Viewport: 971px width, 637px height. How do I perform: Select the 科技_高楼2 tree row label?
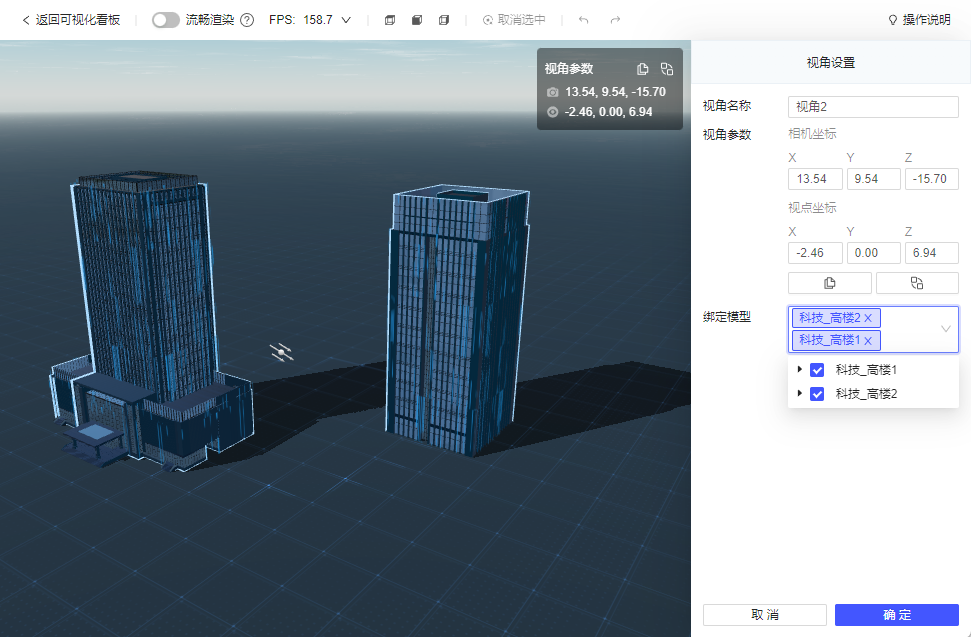(866, 394)
